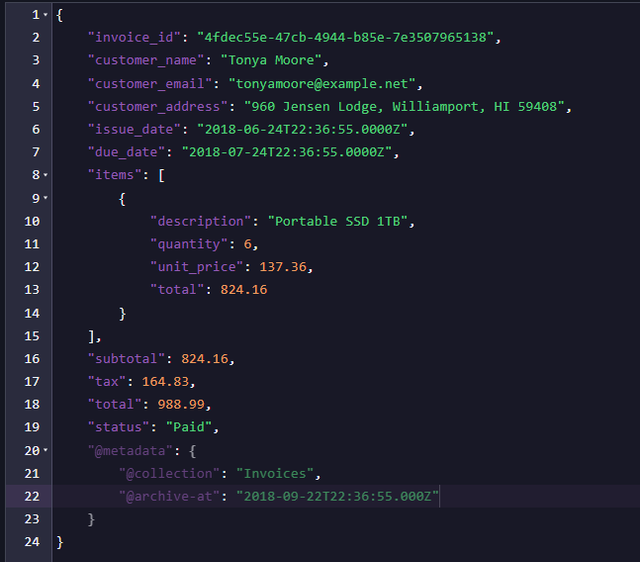Collapse the "@metadata" block fold arrow
This screenshot has height=562, width=640.
(x=46, y=451)
